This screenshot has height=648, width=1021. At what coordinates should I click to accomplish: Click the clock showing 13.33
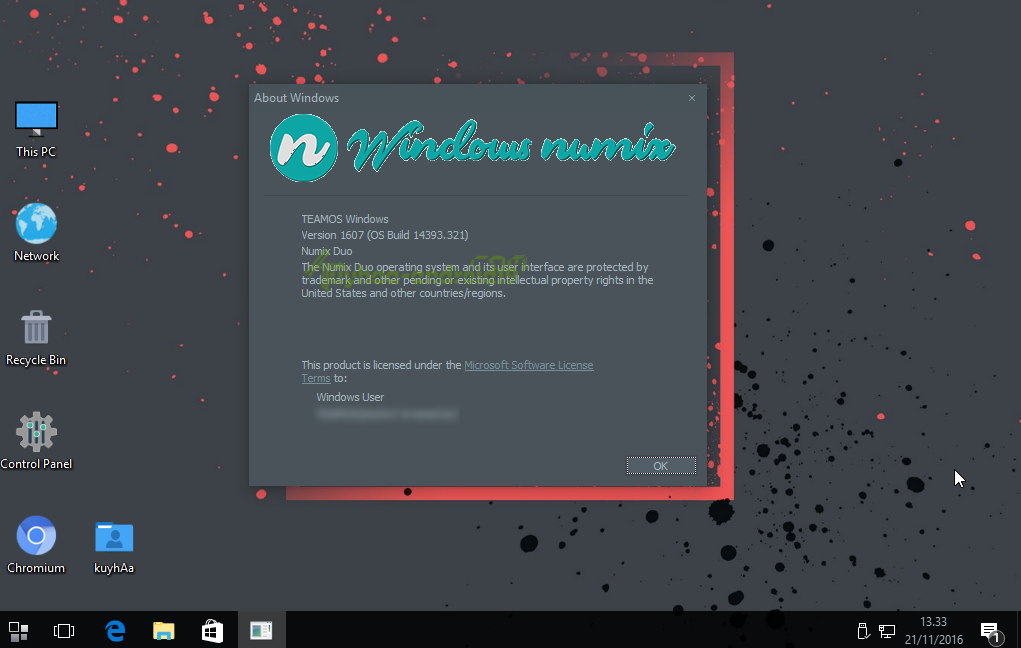(933, 622)
